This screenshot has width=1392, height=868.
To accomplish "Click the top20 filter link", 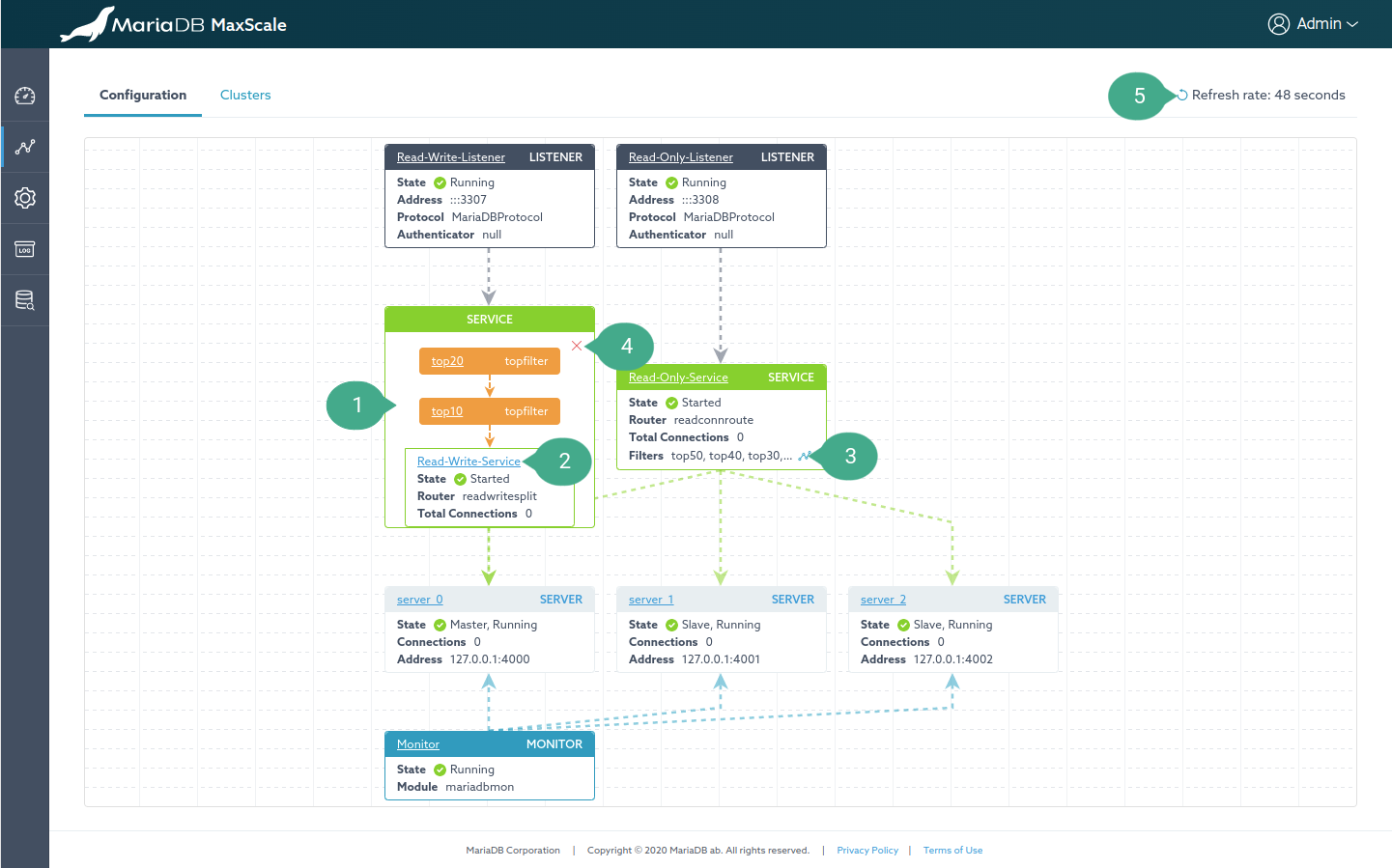I will (x=447, y=361).
